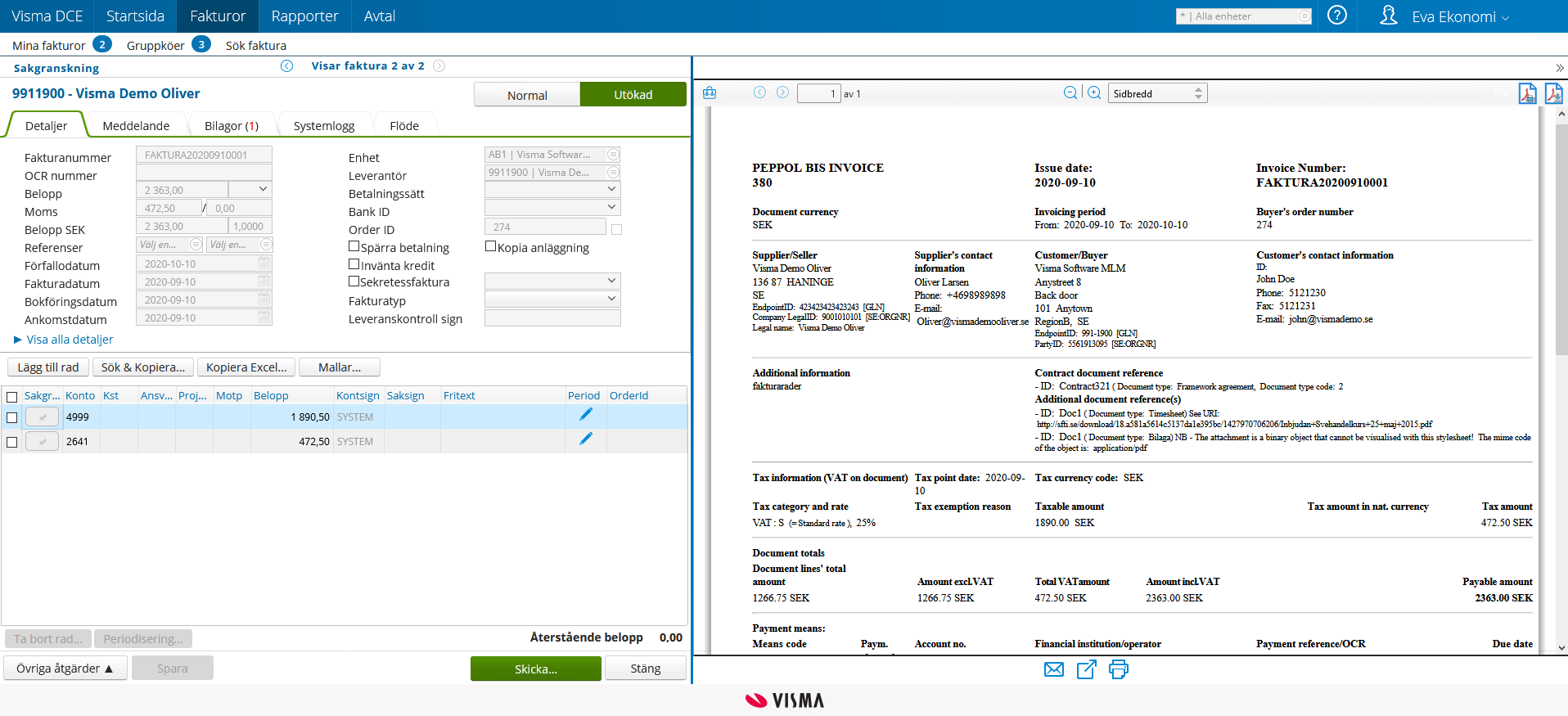Open Sekretessfaktura dropdown
The image size is (1568, 716).
pyautogui.click(x=552, y=281)
